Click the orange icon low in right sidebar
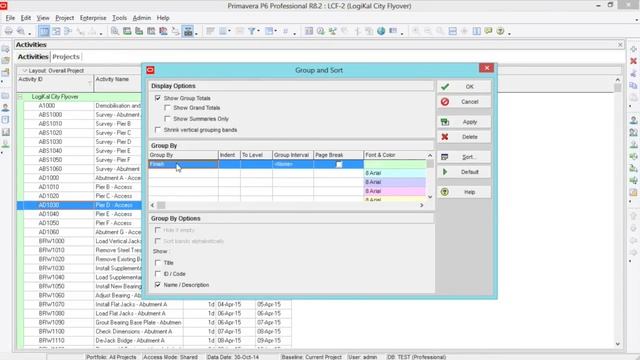640x360 pixels. pos(633,192)
